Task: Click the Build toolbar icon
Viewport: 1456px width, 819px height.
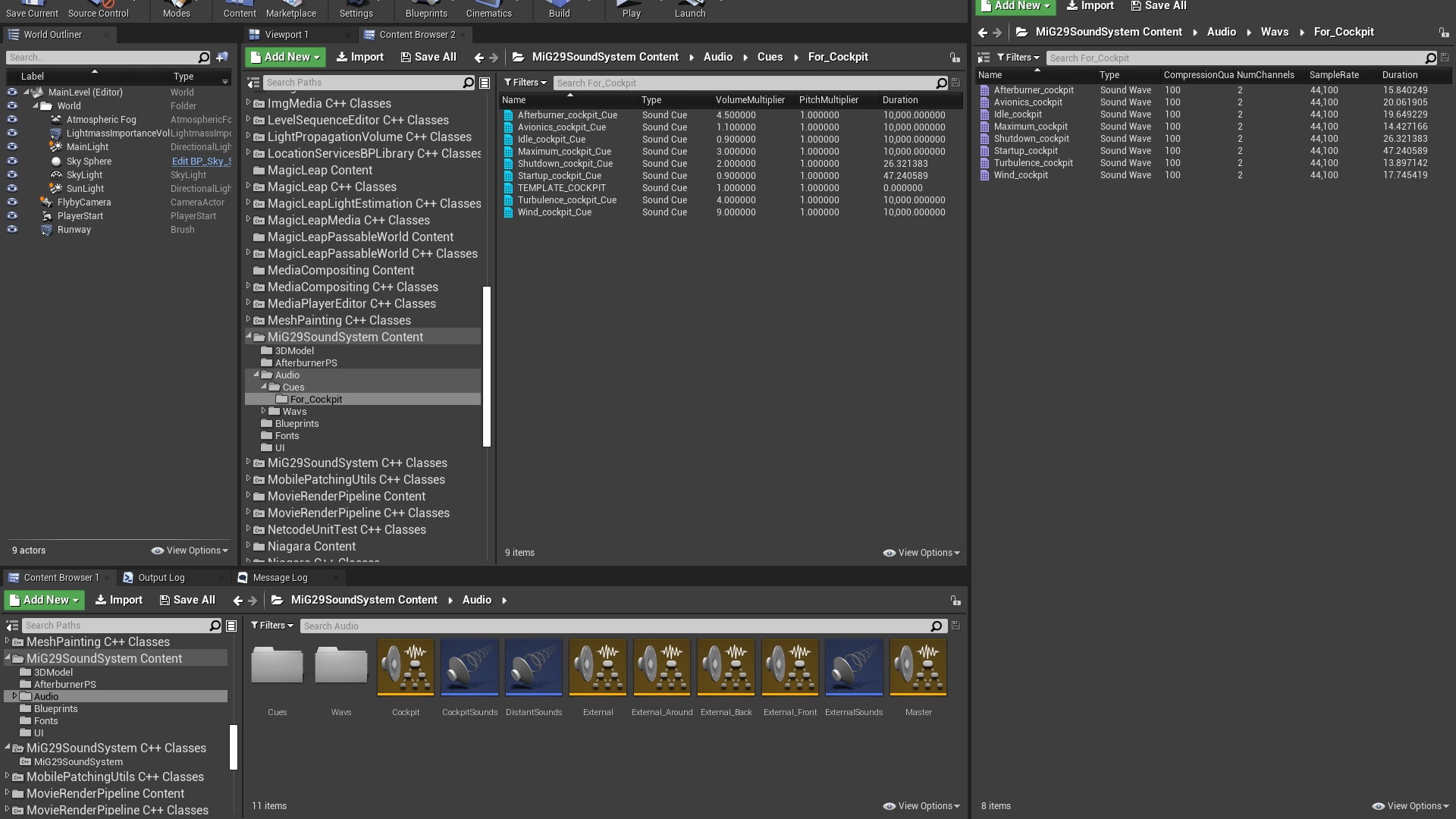Action: 559,8
